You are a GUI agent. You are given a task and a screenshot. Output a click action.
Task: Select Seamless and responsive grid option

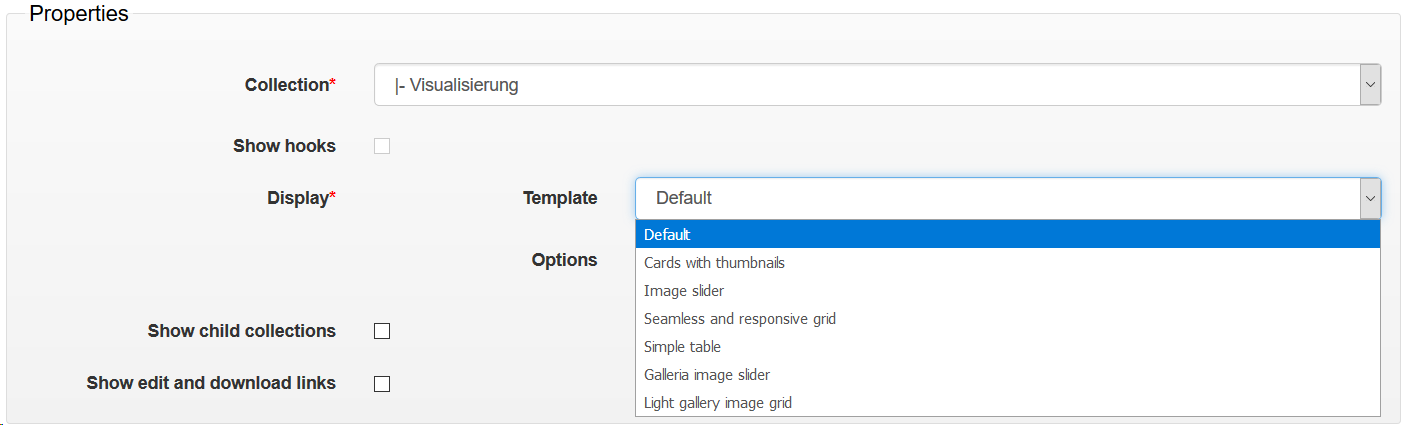point(740,319)
